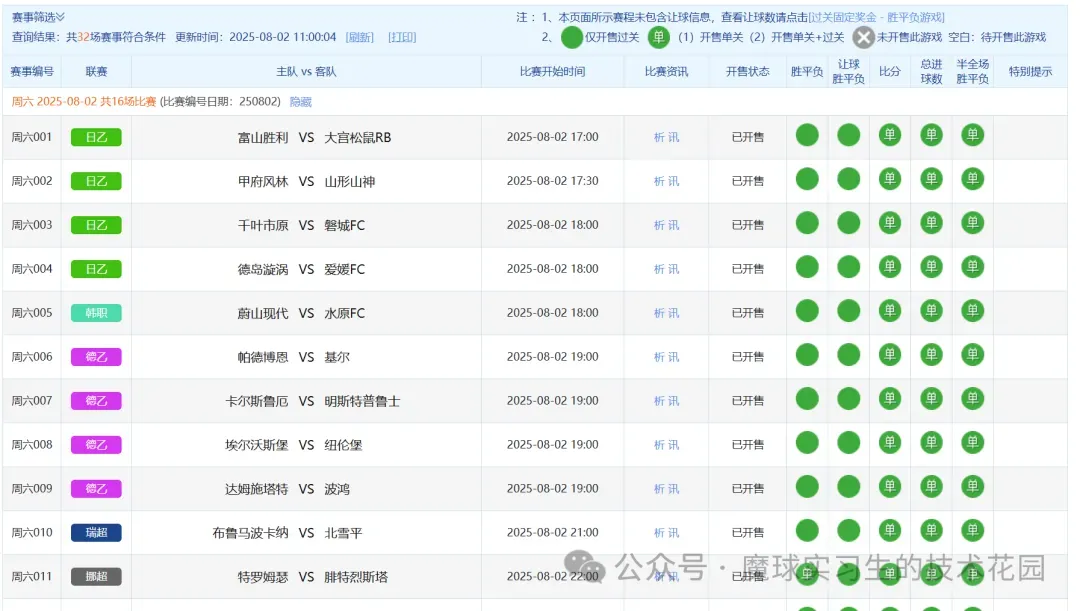Select the 卡尔斯鲁厄 VS 明斯特普鲁士 matchup
The height and width of the screenshot is (611, 1080).
[313, 401]
